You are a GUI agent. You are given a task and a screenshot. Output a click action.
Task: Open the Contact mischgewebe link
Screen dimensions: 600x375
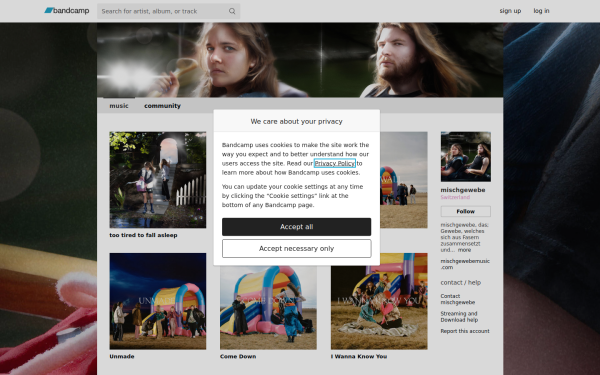(x=458, y=299)
